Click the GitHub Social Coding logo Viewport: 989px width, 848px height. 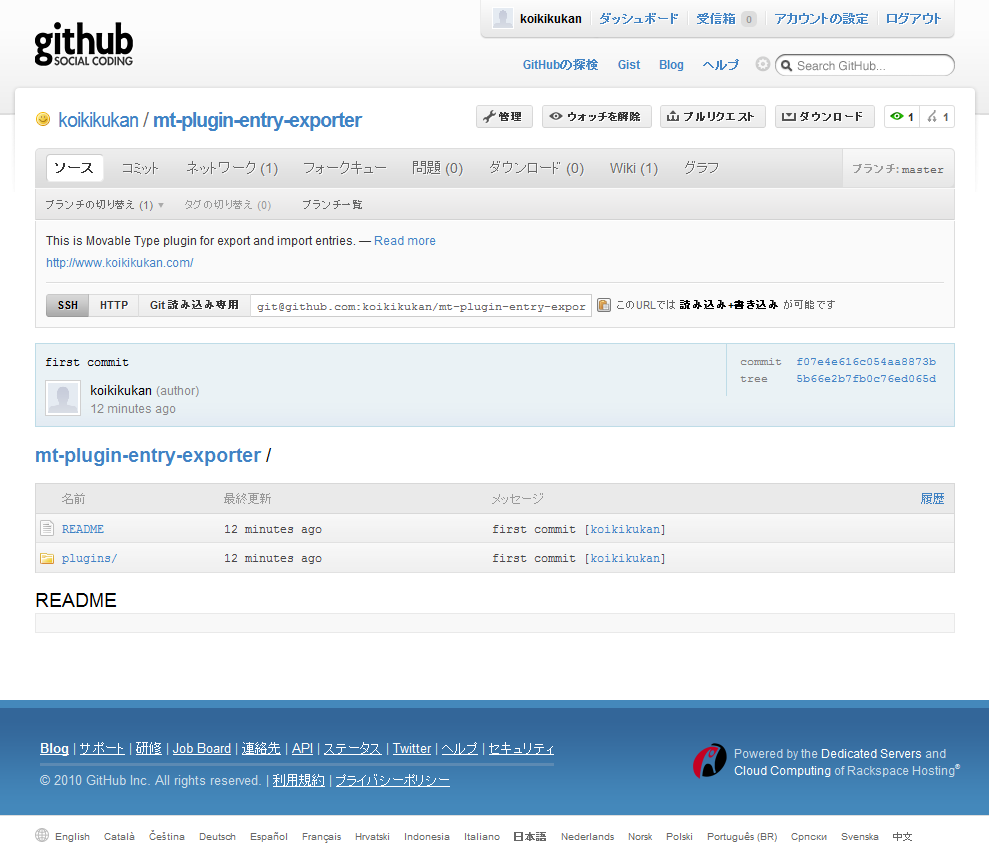point(83,44)
